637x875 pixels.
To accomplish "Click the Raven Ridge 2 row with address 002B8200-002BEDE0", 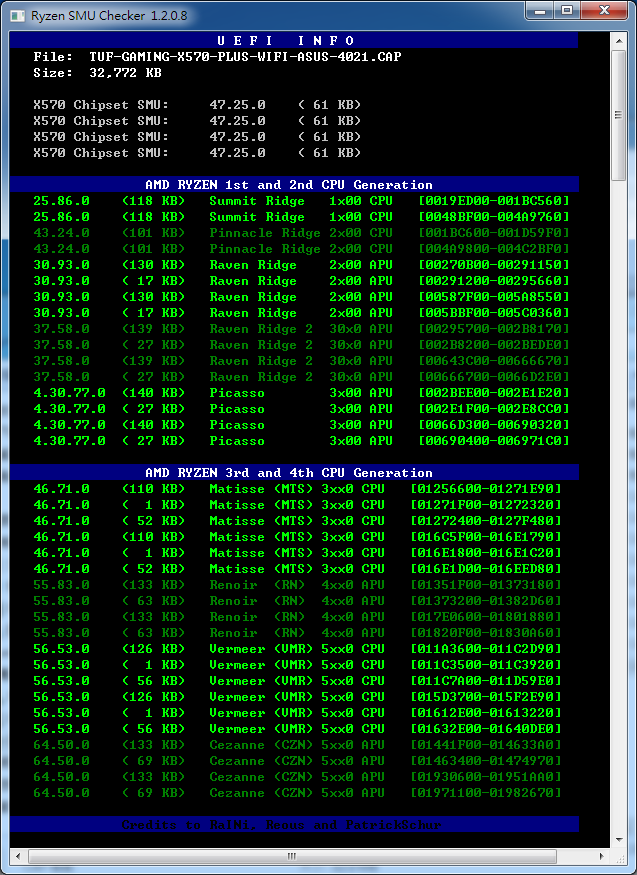I will coord(301,345).
